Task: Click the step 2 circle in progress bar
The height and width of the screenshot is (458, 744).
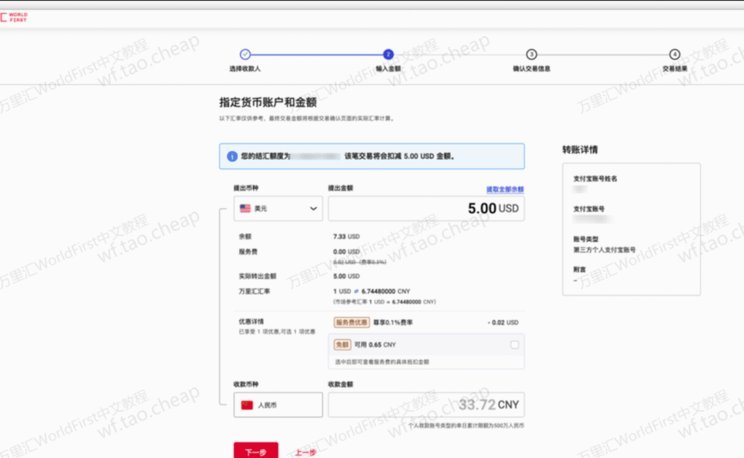Action: pos(388,54)
